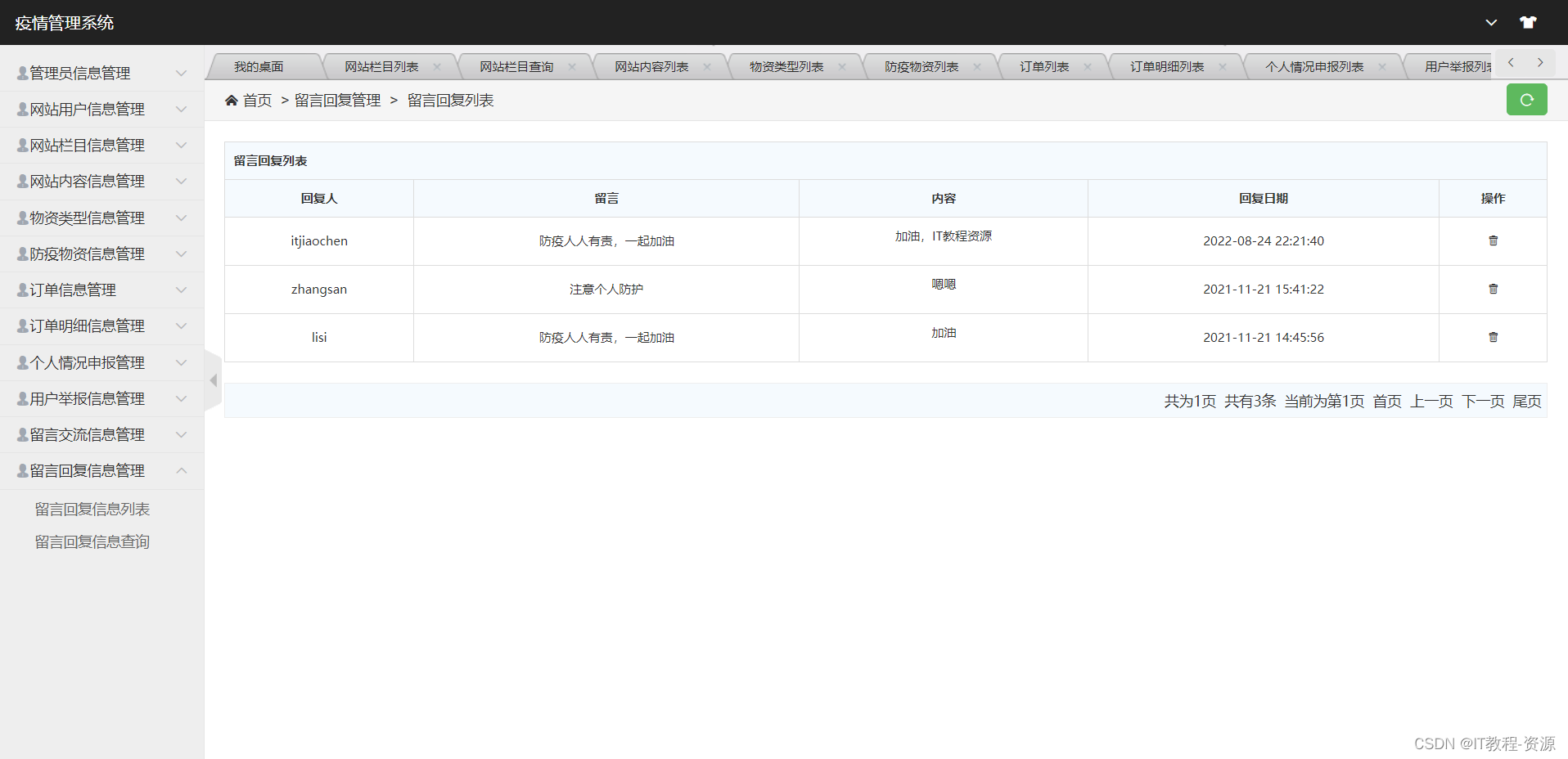Click 疫情管理系统 title
The width and height of the screenshot is (1568, 759).
[x=65, y=23]
